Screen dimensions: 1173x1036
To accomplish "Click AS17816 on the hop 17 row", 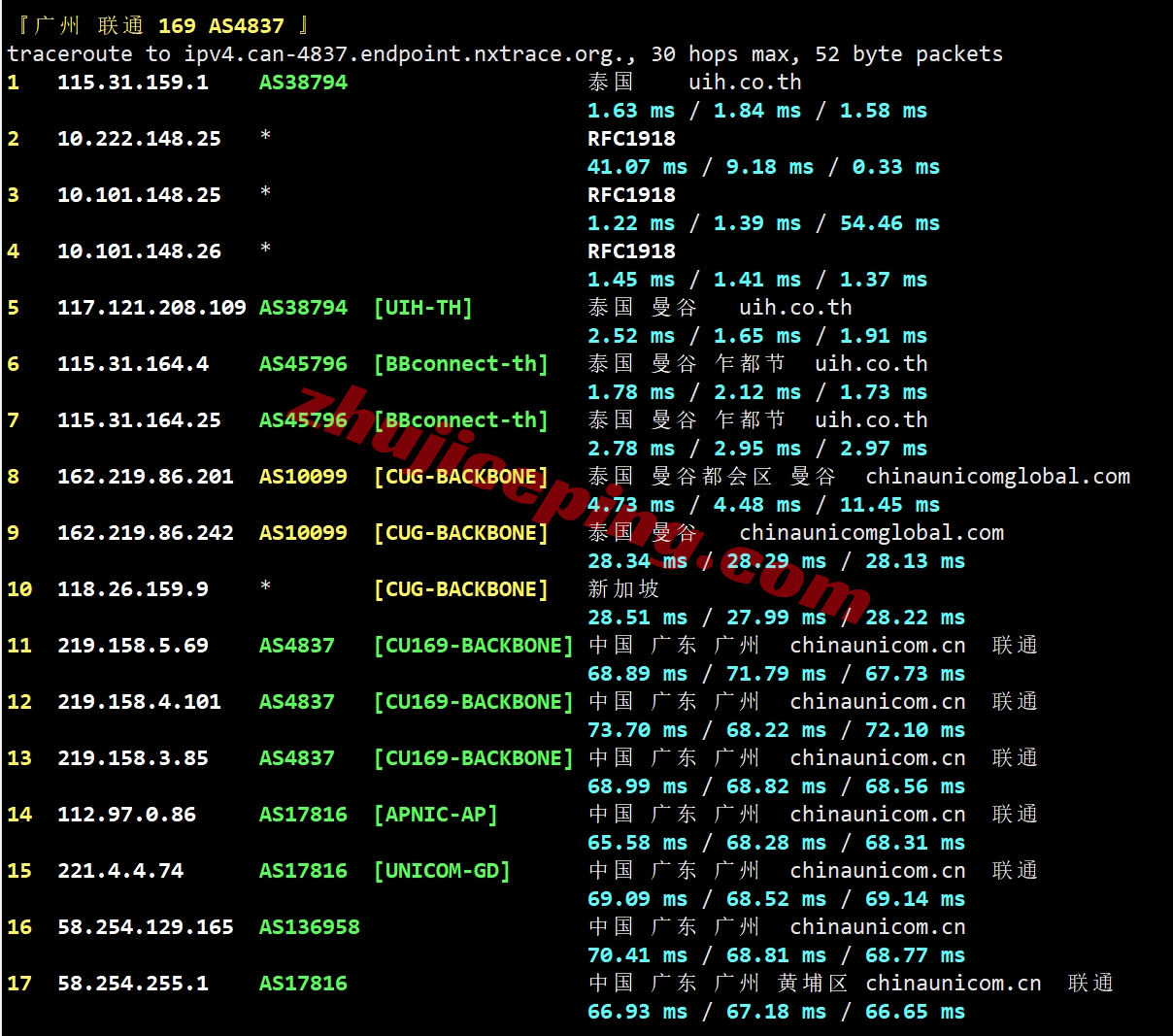I will [x=303, y=983].
